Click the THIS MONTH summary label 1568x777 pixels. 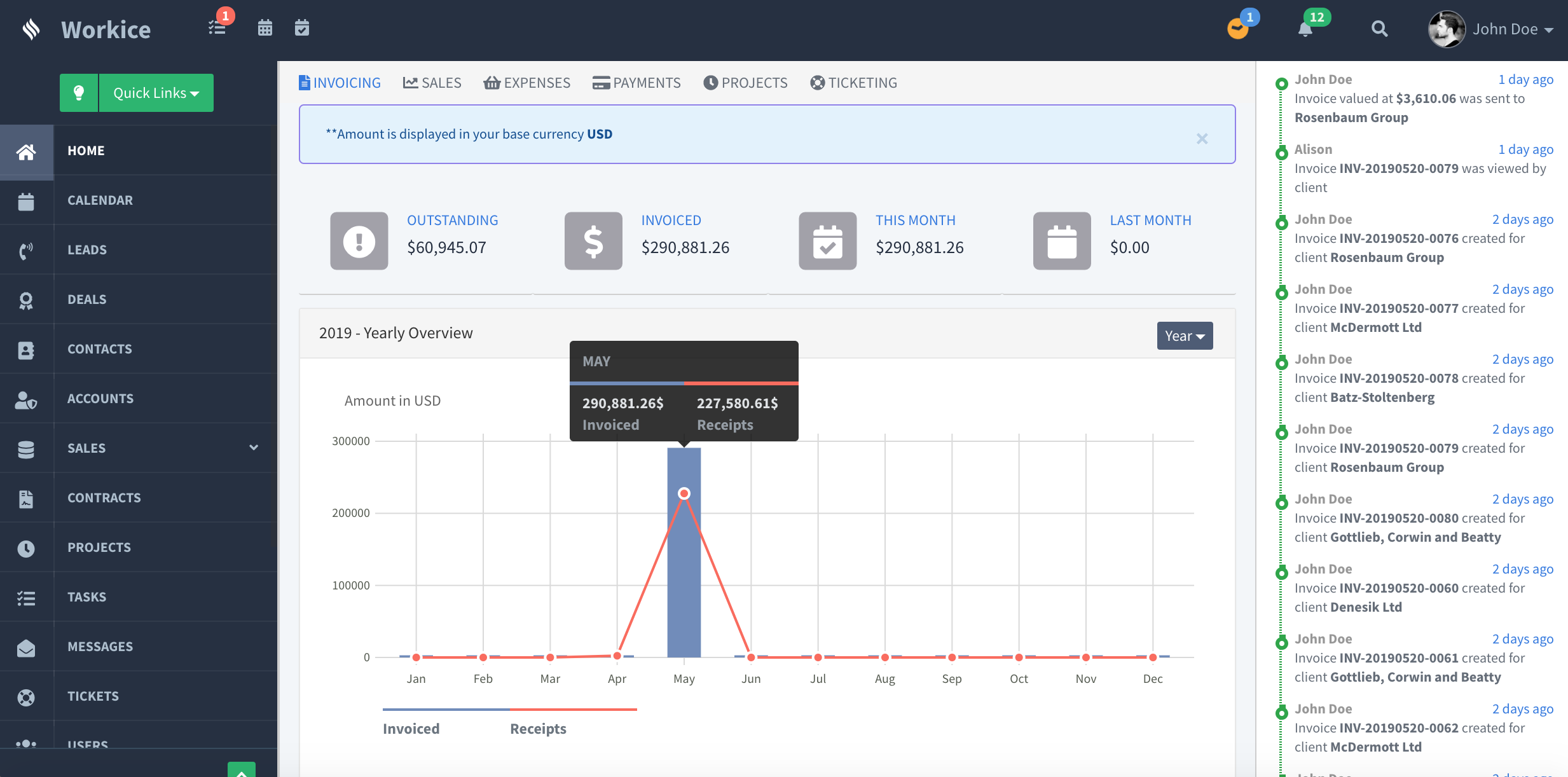coord(916,220)
